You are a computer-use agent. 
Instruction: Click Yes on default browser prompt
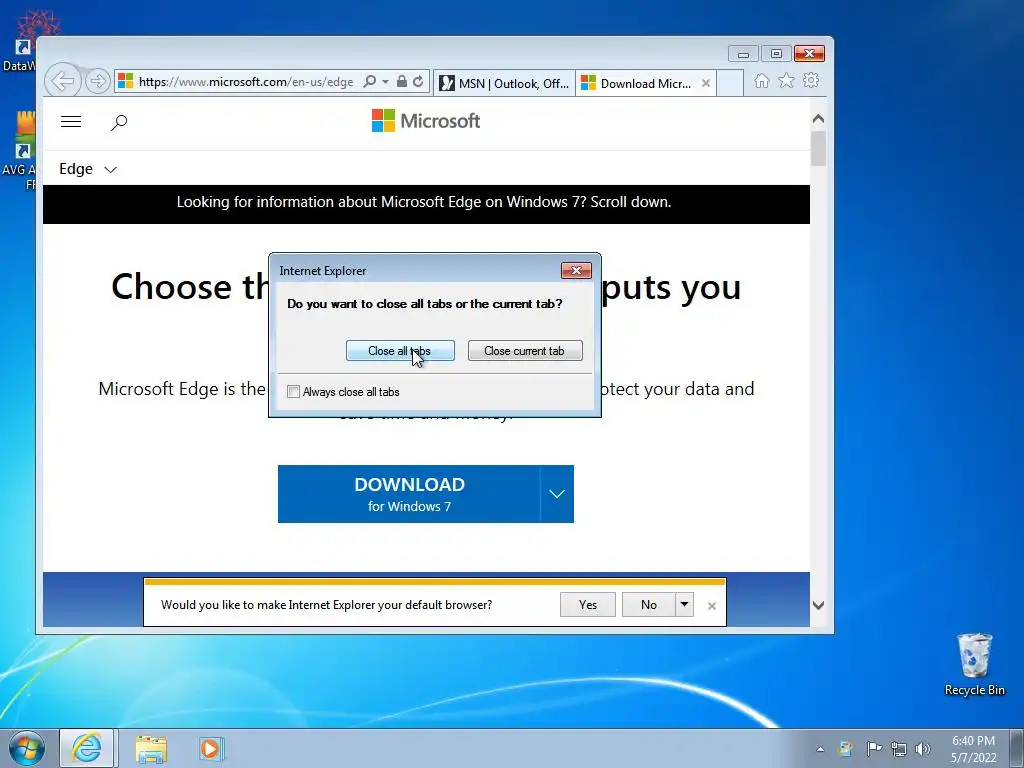588,605
